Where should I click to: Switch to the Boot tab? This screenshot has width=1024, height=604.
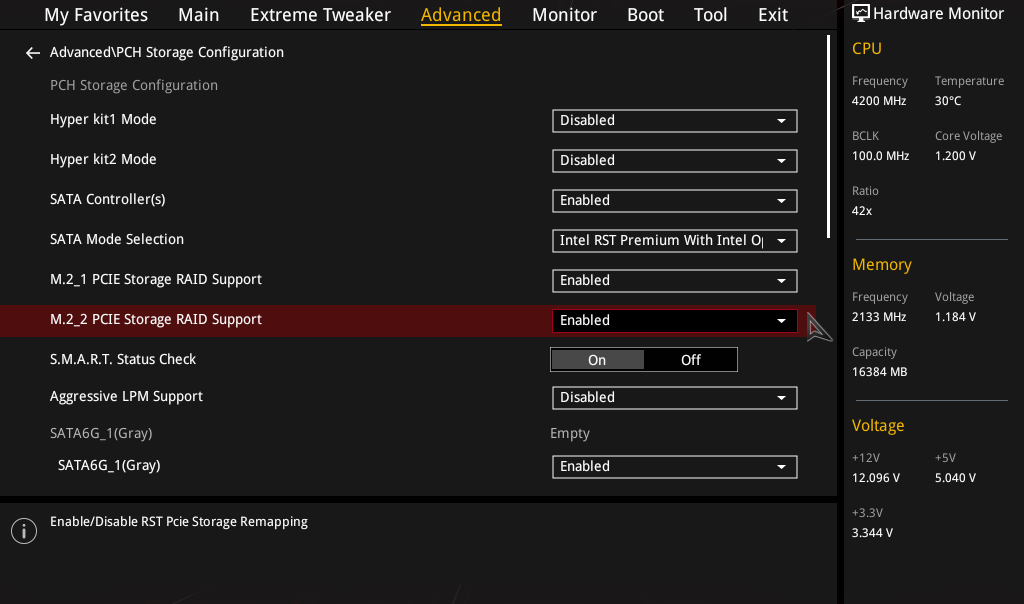pos(645,14)
